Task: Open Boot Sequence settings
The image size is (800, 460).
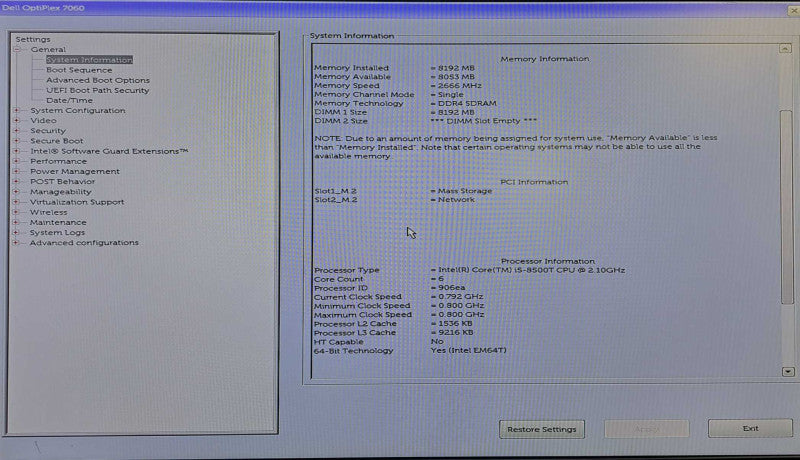Action: pyautogui.click(x=79, y=70)
